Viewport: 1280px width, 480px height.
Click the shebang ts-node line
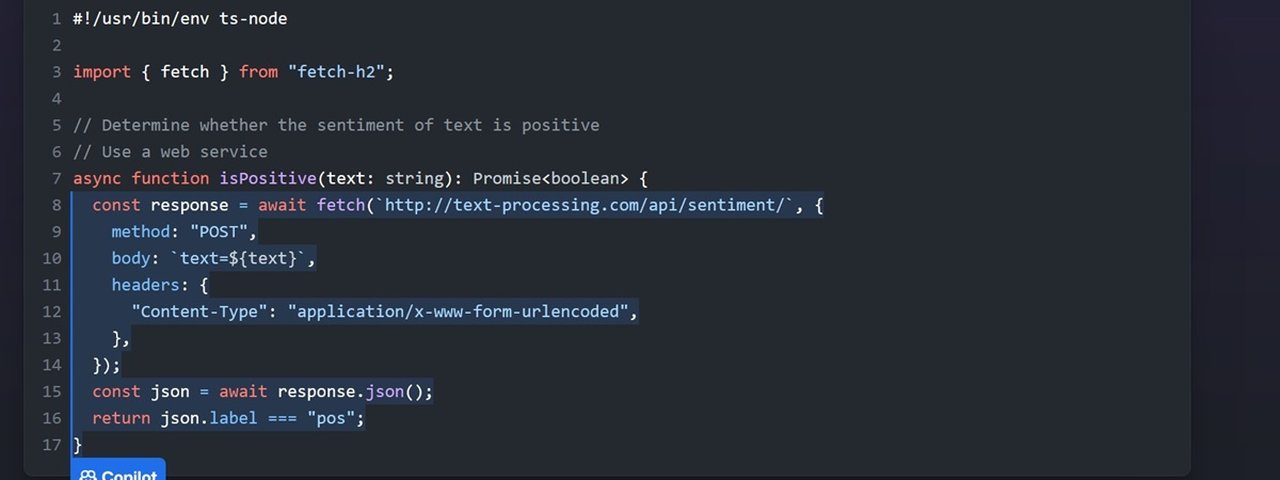pyautogui.click(x=180, y=19)
